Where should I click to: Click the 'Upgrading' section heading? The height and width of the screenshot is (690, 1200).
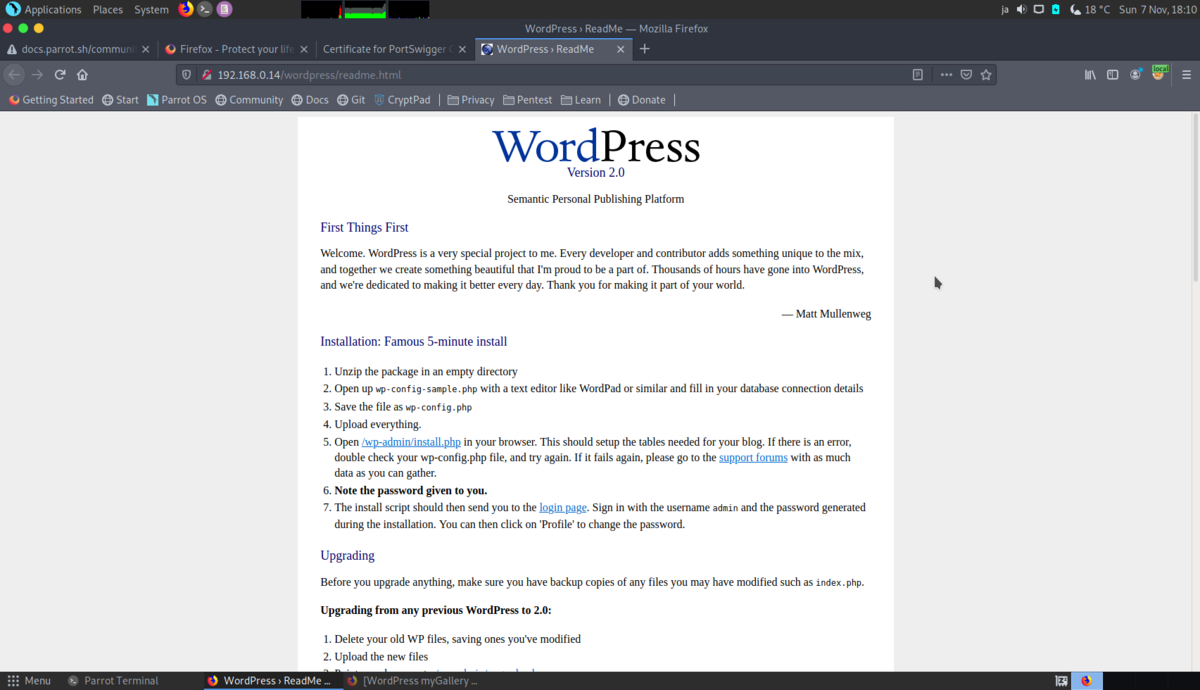coord(347,556)
